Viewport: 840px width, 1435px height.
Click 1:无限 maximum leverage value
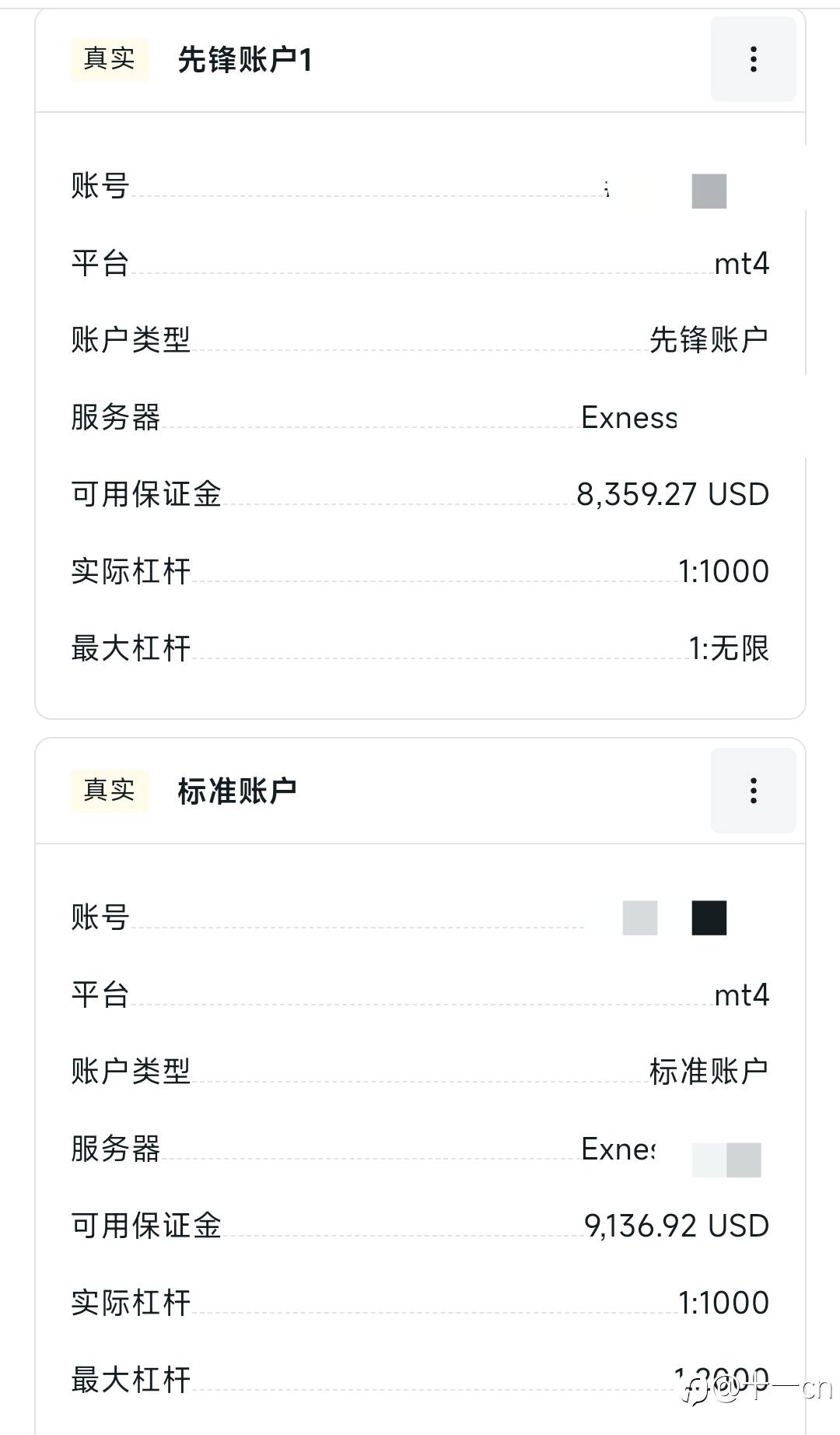[x=729, y=648]
